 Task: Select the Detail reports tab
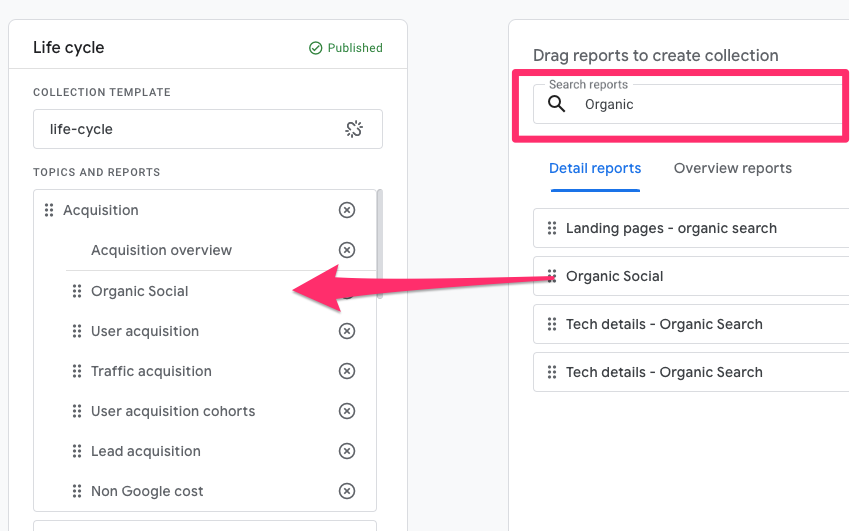coord(595,168)
